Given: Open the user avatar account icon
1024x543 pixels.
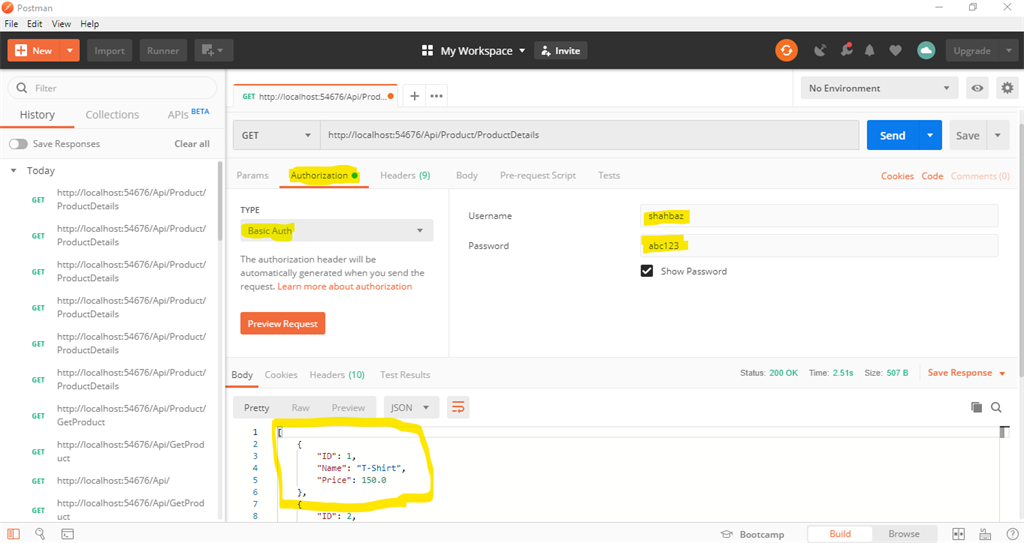Looking at the screenshot, I should click(925, 50).
